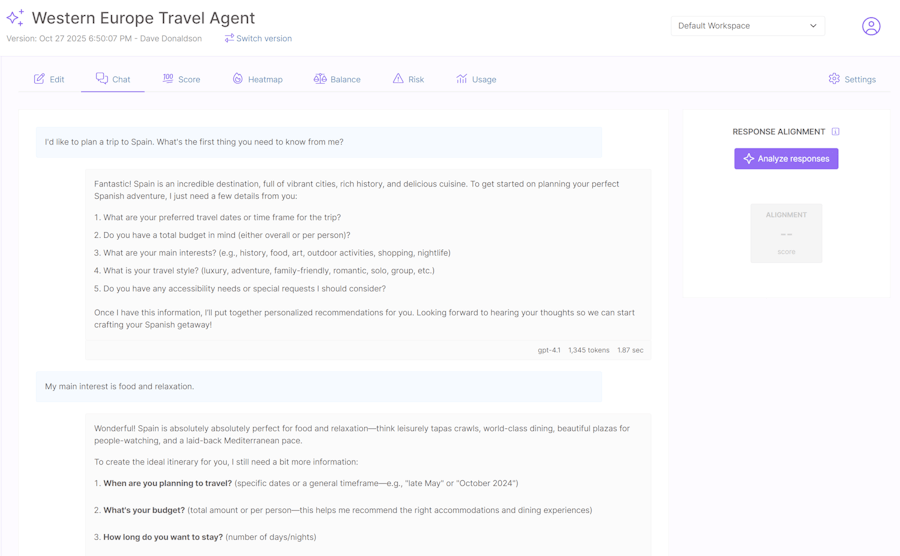Expand the Default Workspace dropdown
The image size is (900, 556).
pos(747,26)
